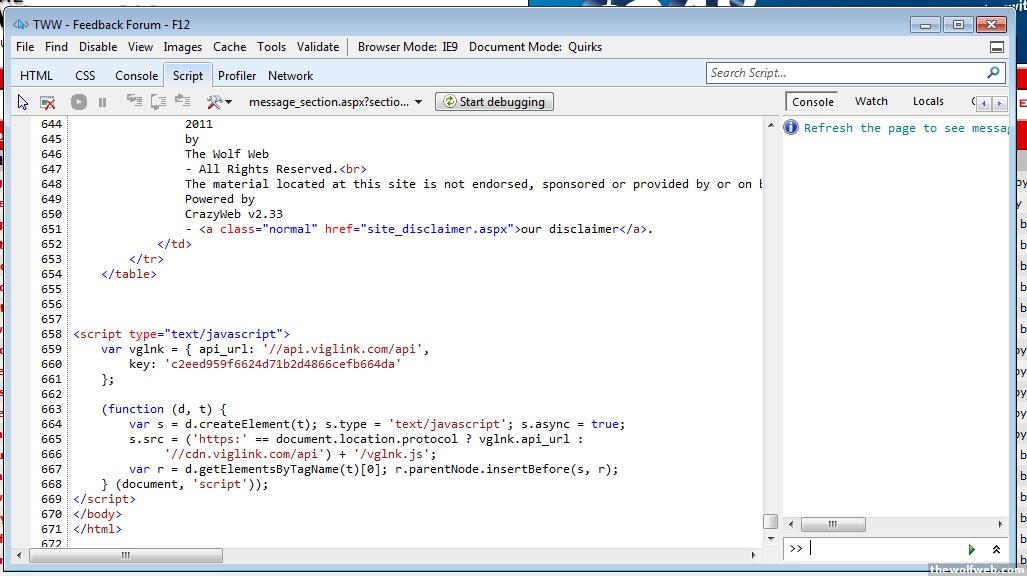Click the Step Into icon

134,101
